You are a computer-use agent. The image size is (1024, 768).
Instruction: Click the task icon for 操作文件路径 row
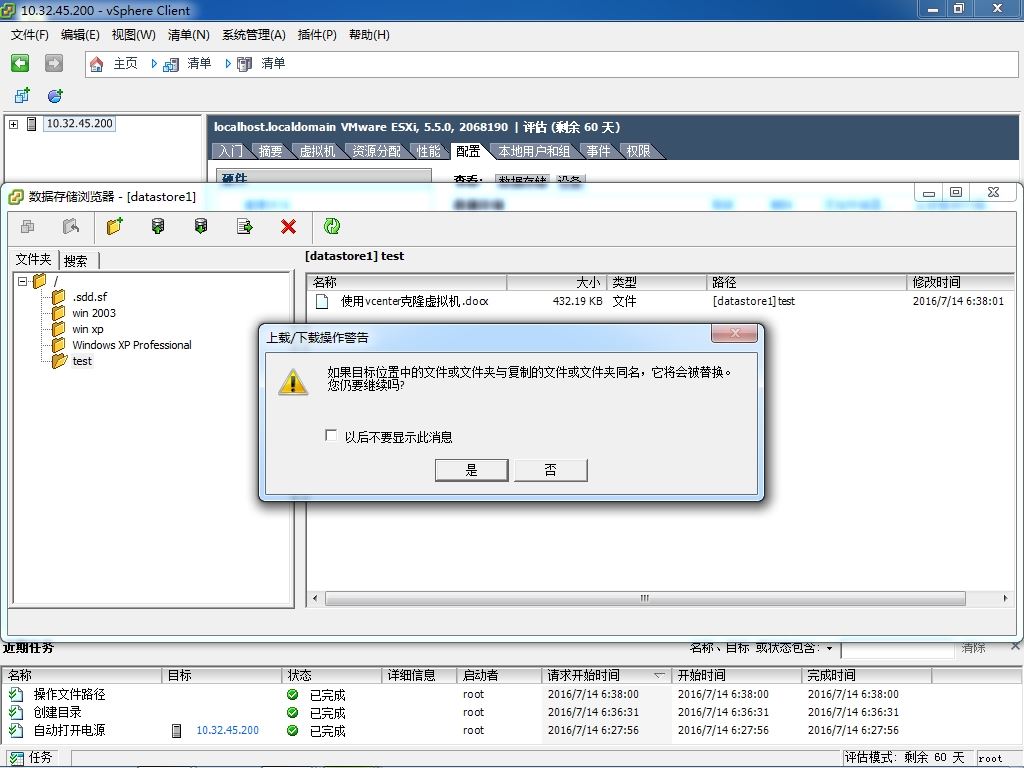click(16, 694)
